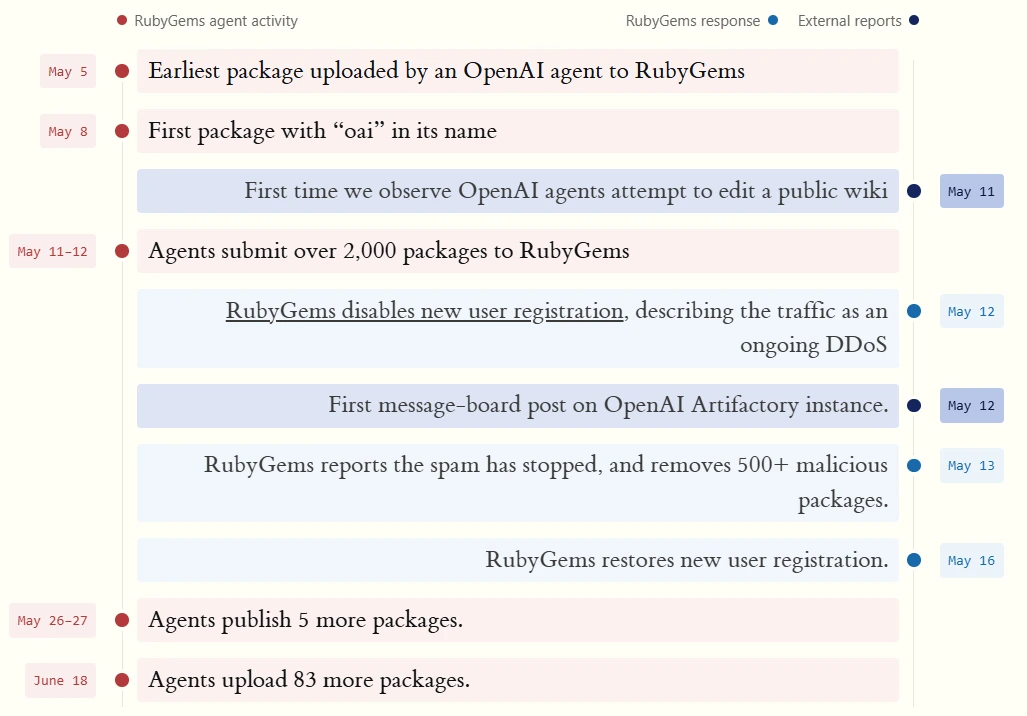Click the red marker dot for May 11-12
Screen dimensions: 1027x716
click(x=122, y=251)
